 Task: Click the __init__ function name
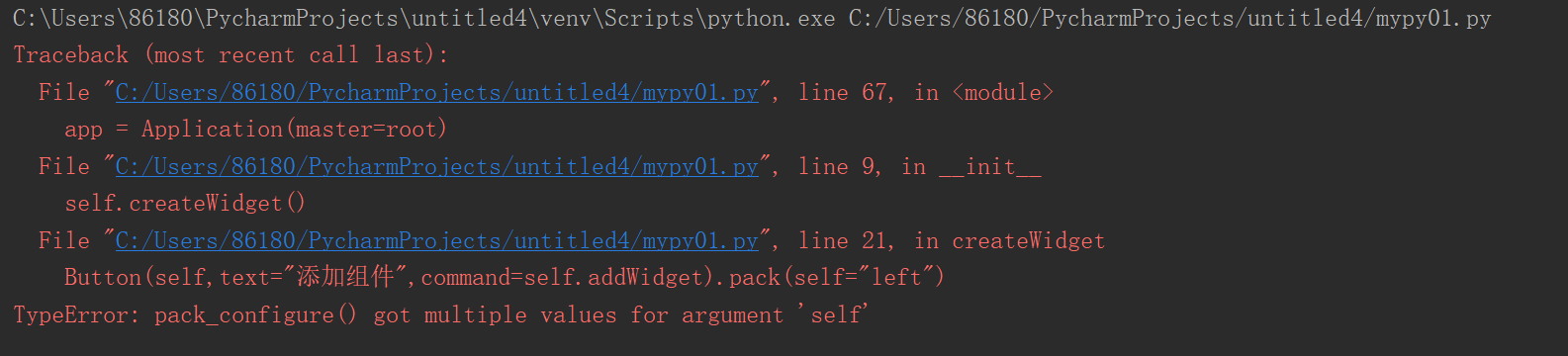click(990, 167)
